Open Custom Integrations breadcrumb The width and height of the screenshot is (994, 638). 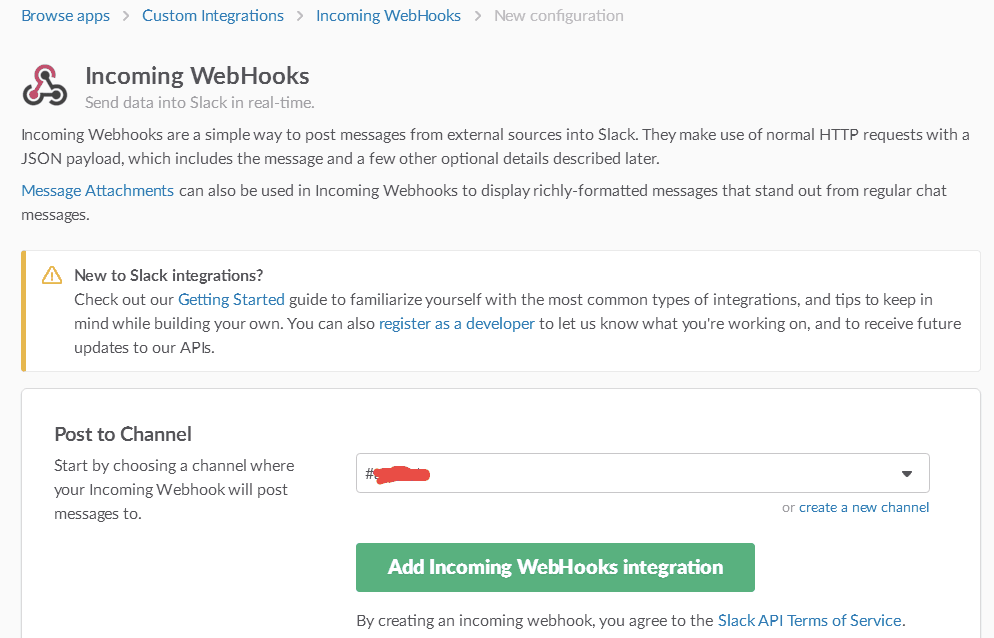213,16
